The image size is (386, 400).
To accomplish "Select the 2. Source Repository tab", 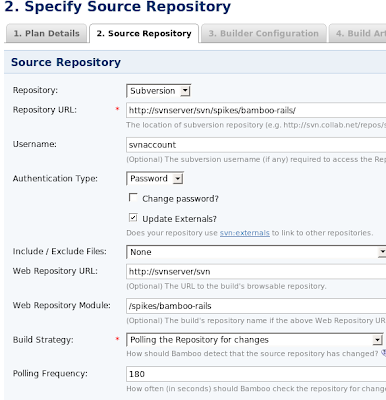I will pos(144,33).
